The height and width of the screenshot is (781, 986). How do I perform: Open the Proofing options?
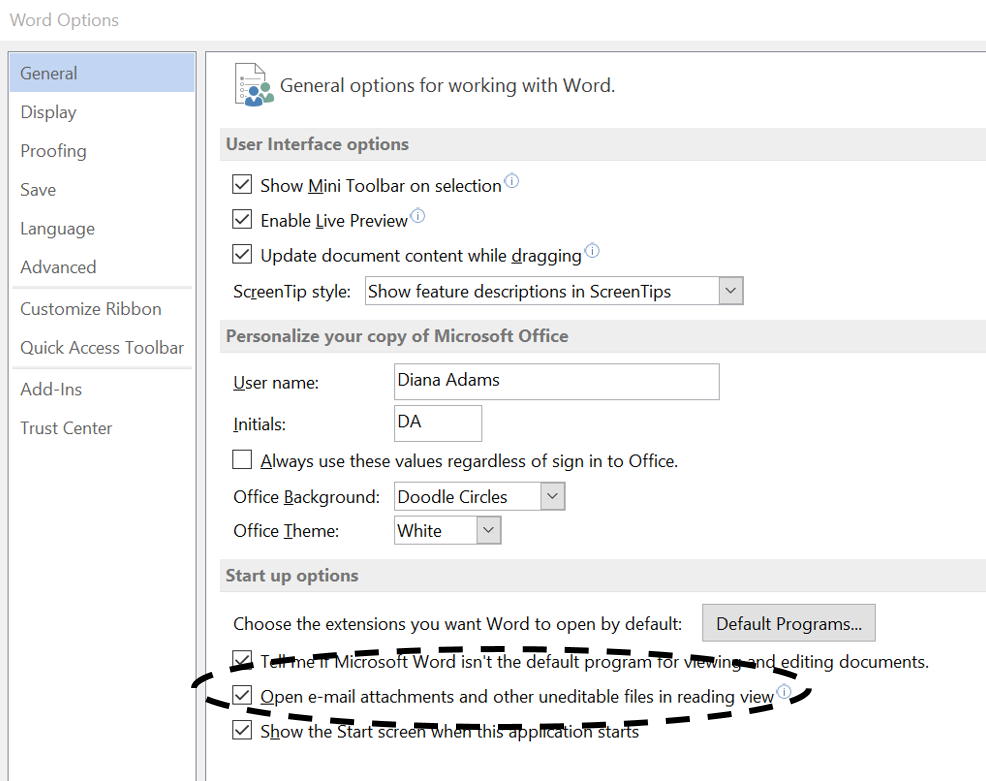click(x=102, y=151)
